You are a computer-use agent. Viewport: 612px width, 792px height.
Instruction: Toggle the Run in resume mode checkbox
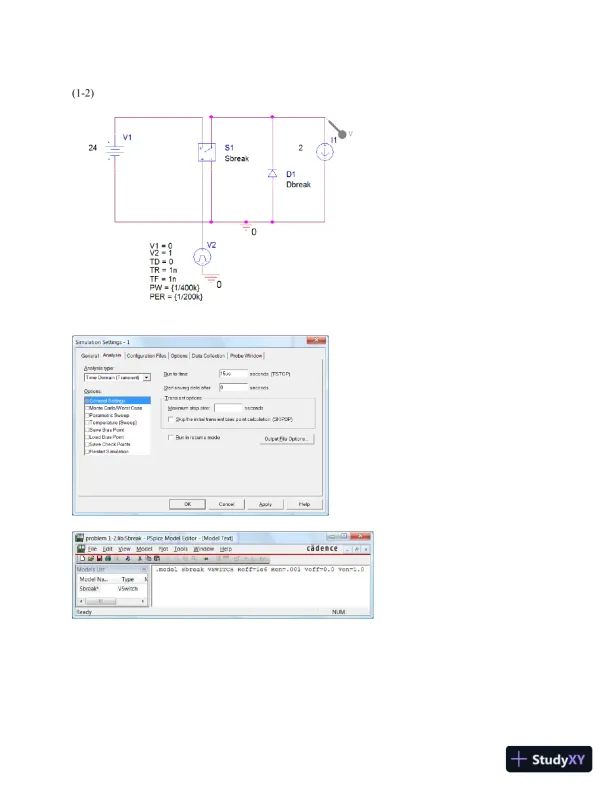click(170, 438)
